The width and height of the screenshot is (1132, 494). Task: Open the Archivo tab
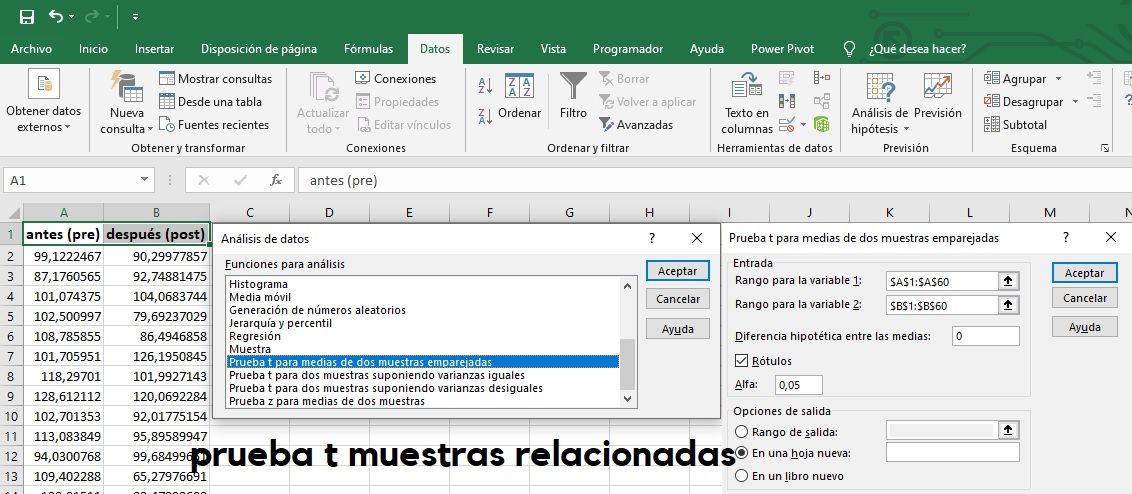[x=31, y=49]
